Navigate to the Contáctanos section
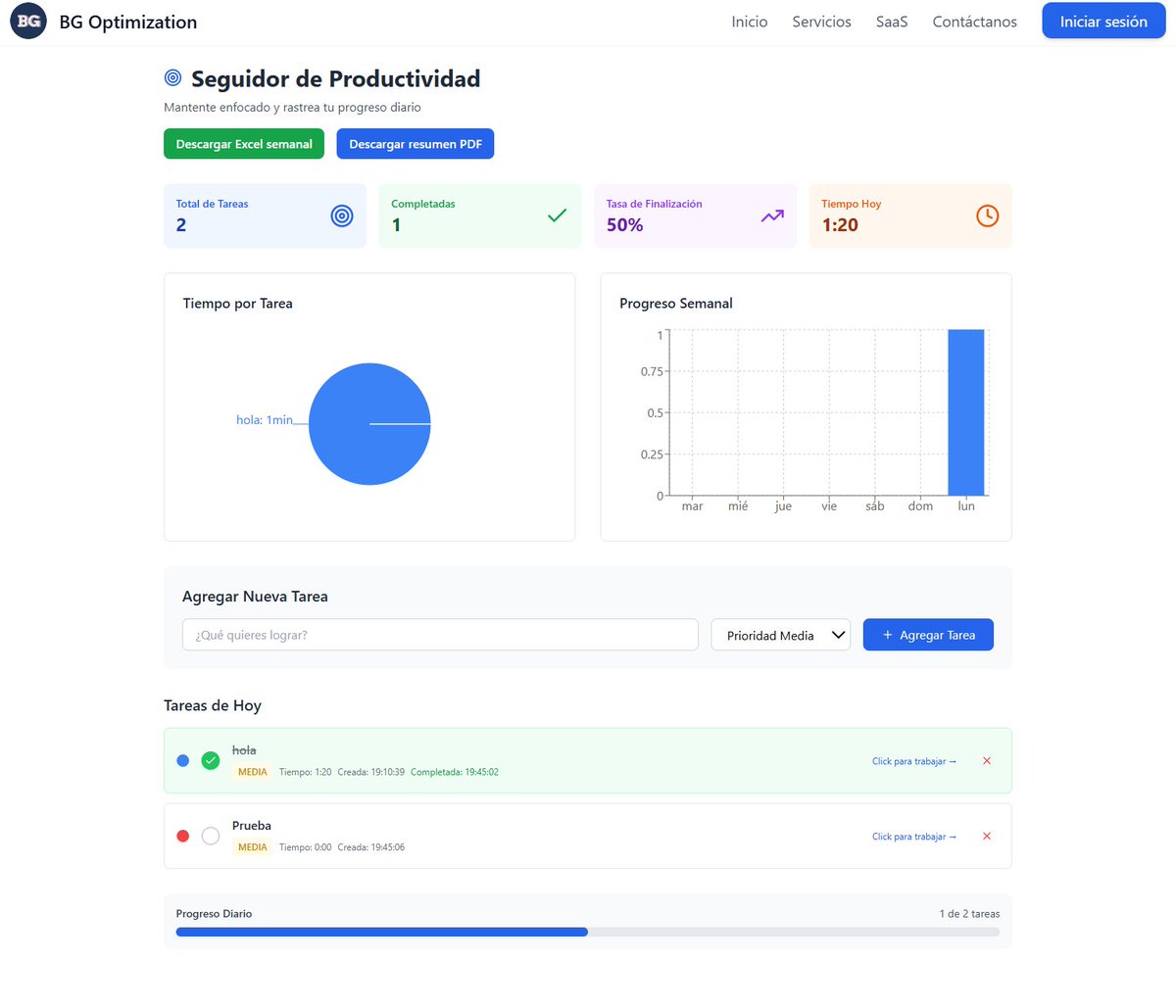 click(x=974, y=21)
